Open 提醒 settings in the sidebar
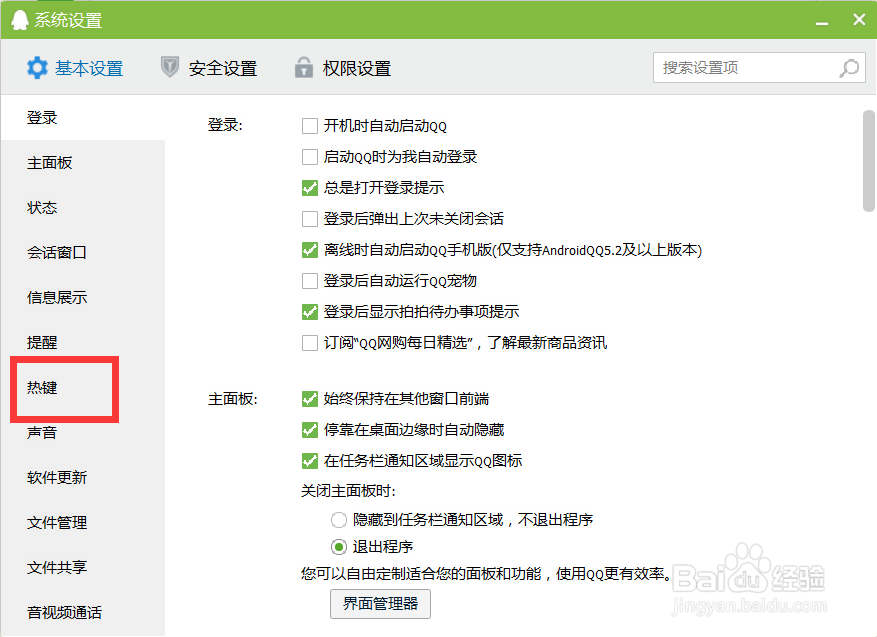Image resolution: width=877 pixels, height=637 pixels. click(83, 342)
